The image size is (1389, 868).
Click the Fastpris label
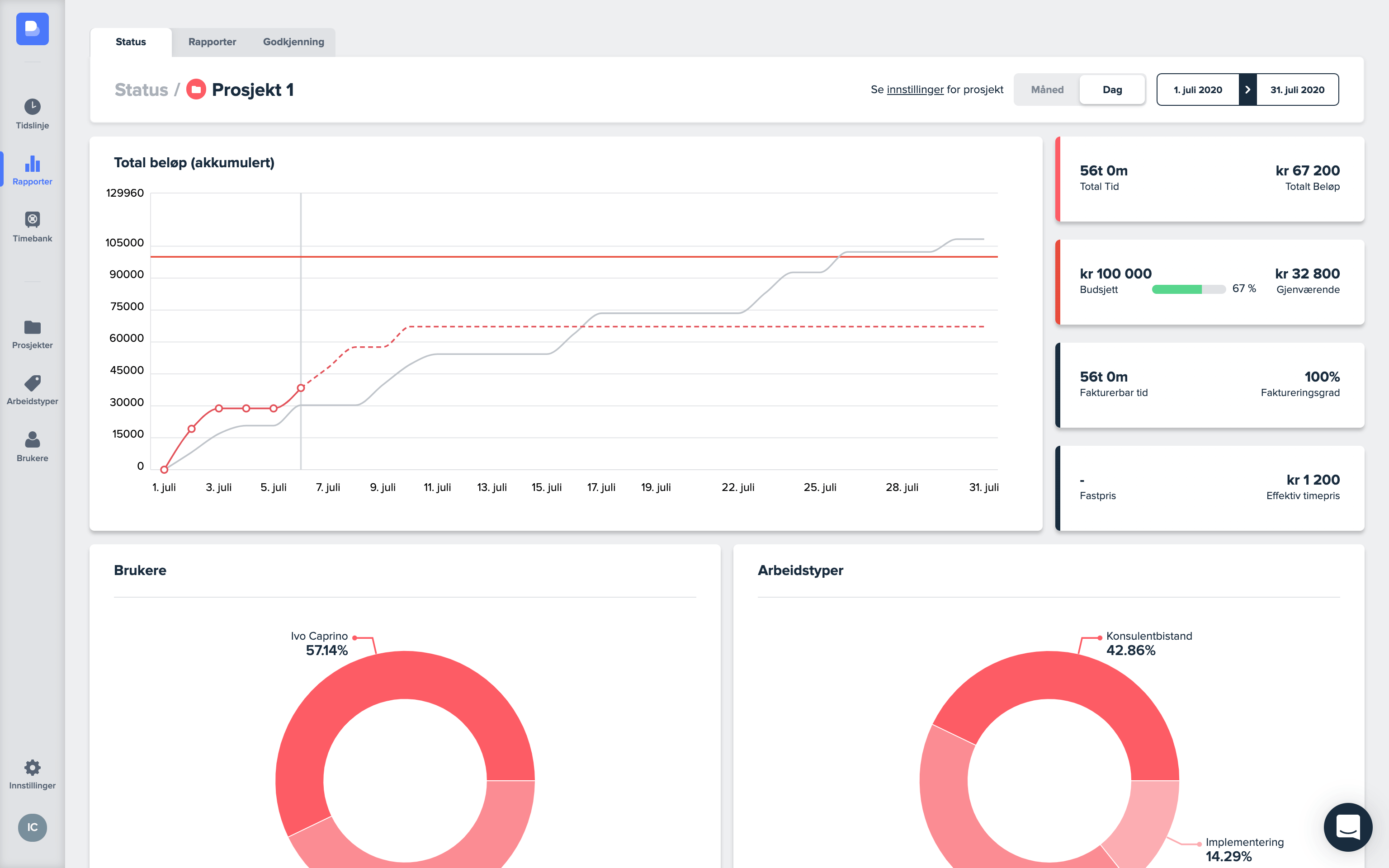click(x=1097, y=495)
